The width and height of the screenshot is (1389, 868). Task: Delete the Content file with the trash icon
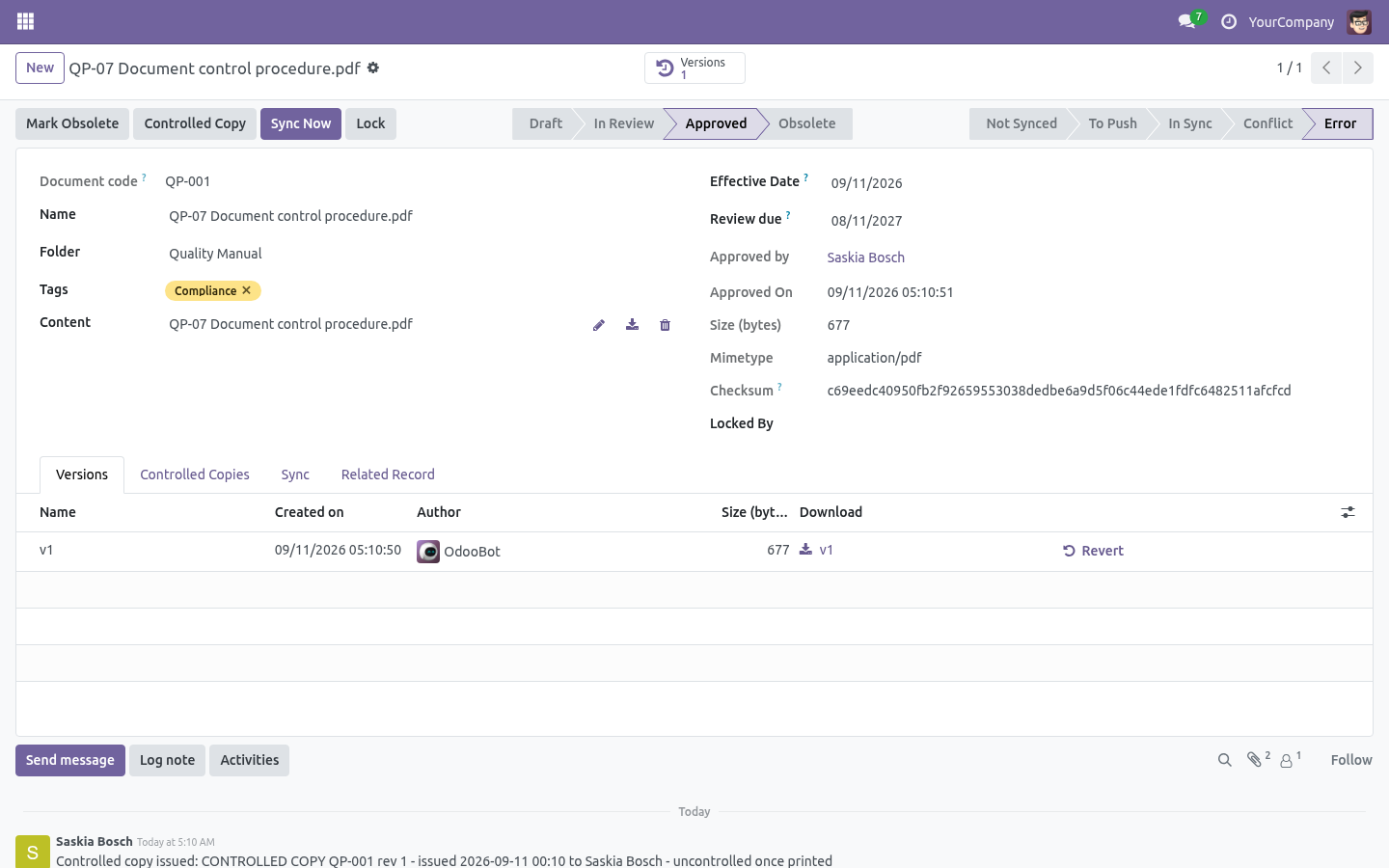click(665, 325)
